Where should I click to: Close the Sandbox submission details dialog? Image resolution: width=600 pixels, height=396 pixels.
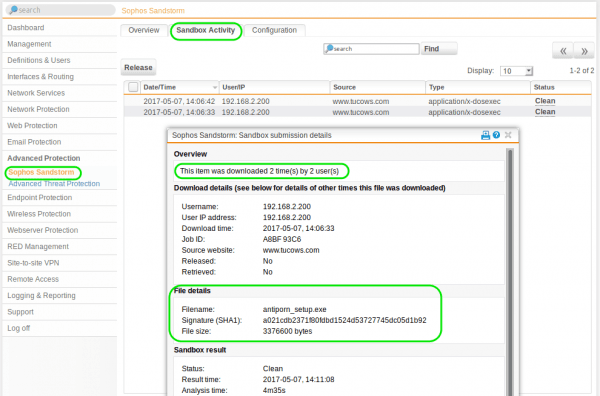tap(508, 135)
